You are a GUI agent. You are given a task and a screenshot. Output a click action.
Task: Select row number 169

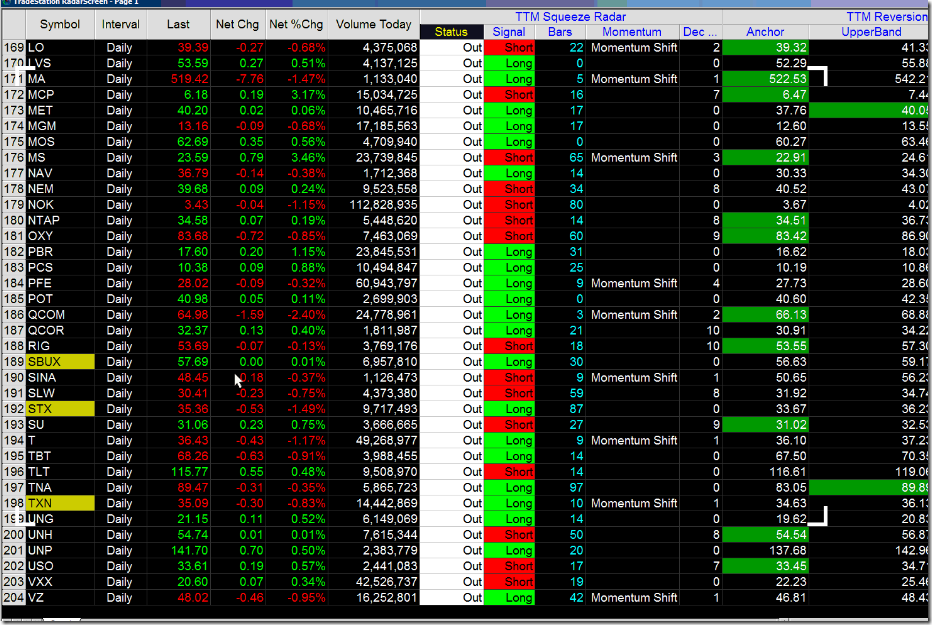coord(14,48)
